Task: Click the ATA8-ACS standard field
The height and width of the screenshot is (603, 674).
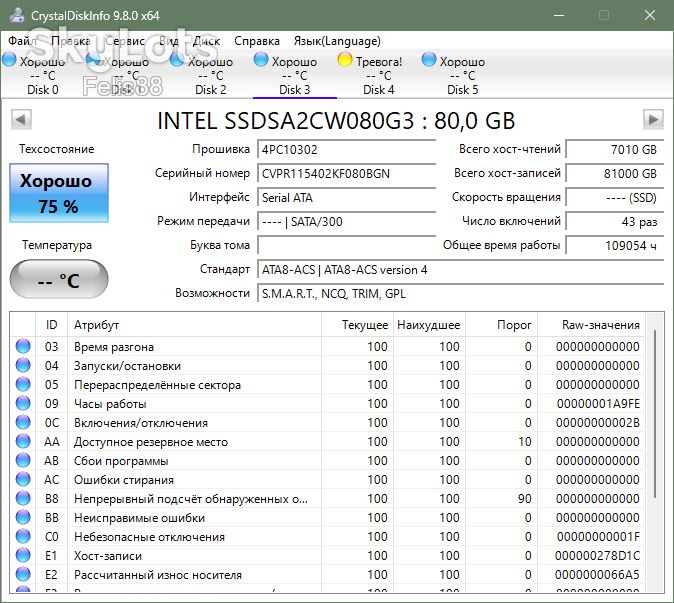Action: click(x=461, y=270)
